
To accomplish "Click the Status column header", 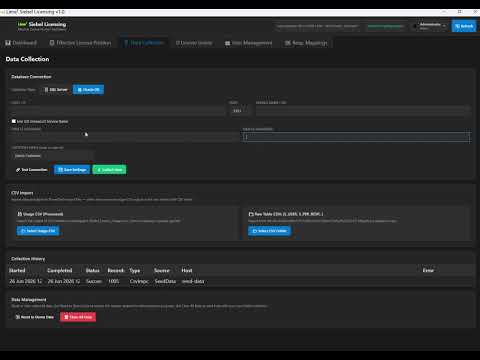I will pos(93,270).
